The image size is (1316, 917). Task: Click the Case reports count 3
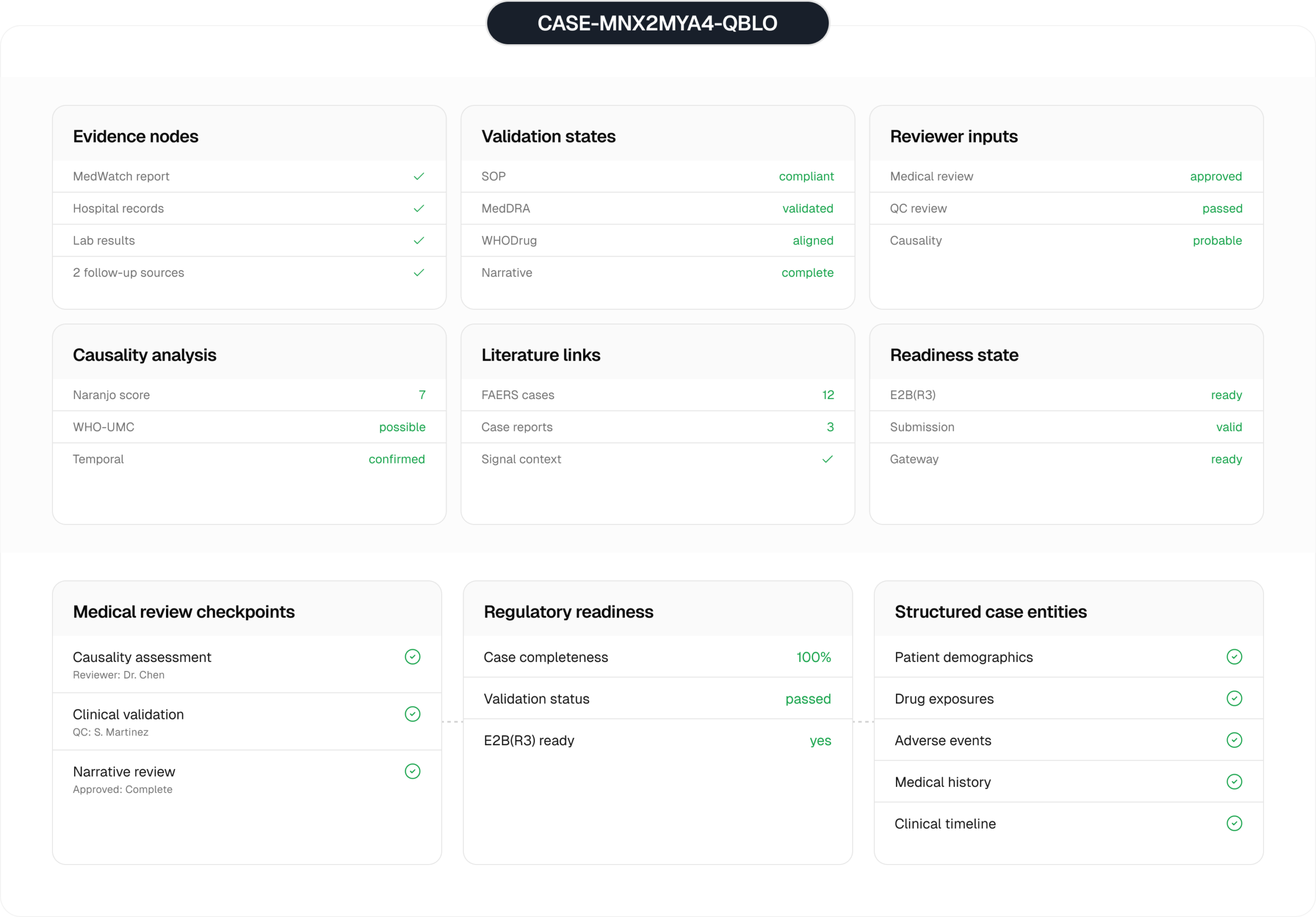830,427
